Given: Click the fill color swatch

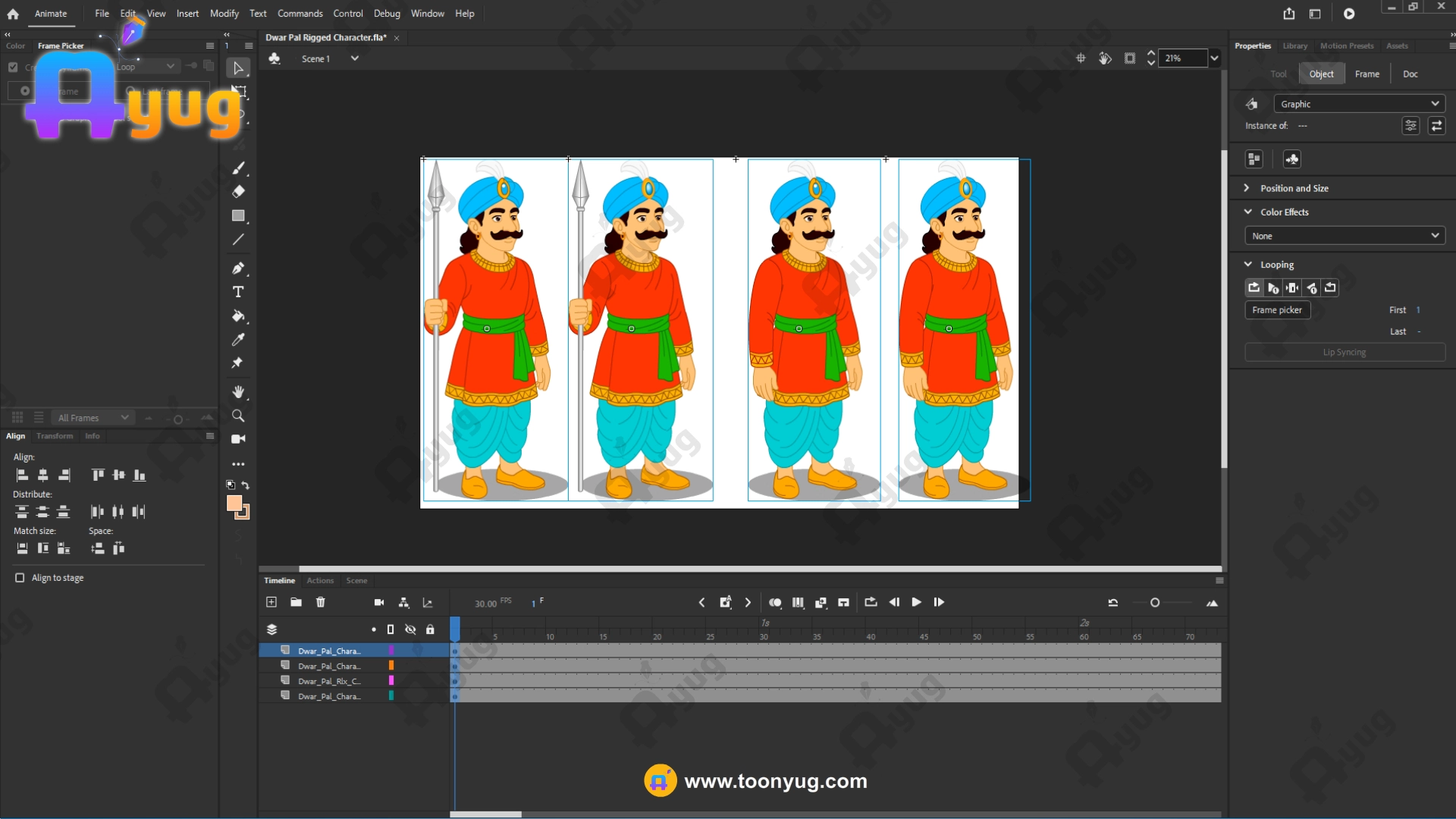Looking at the screenshot, I should [234, 503].
